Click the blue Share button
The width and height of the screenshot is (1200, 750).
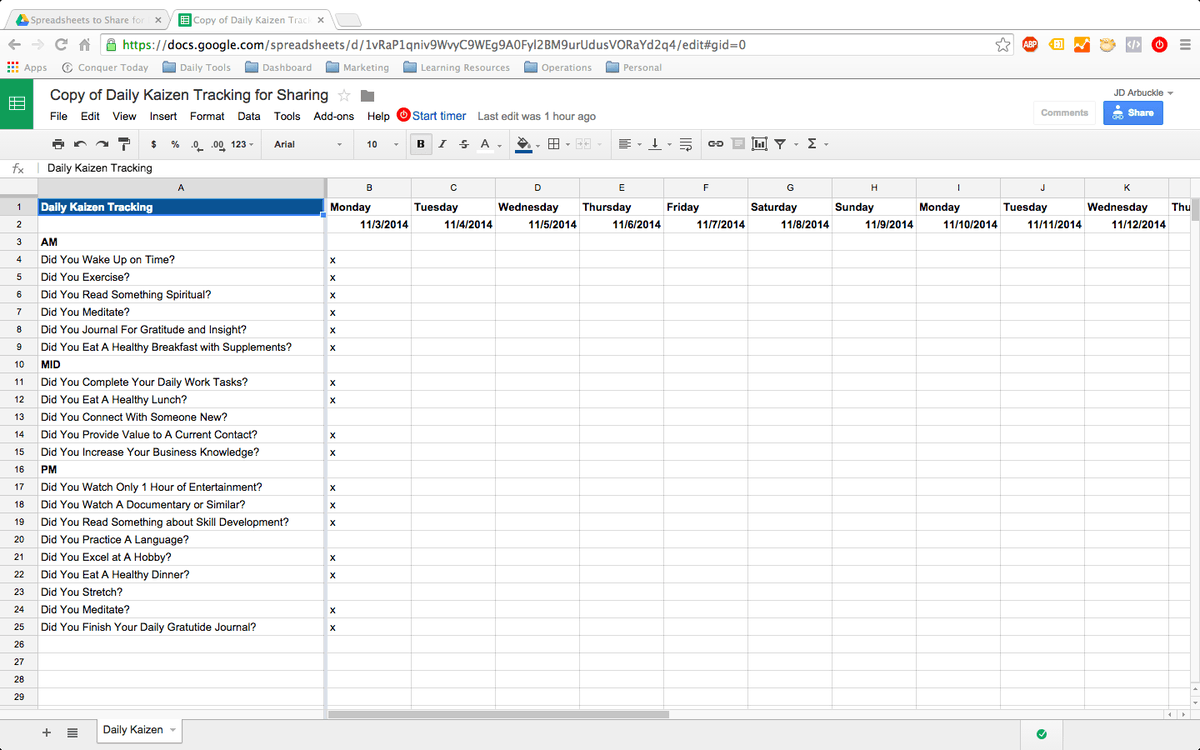click(x=1133, y=113)
